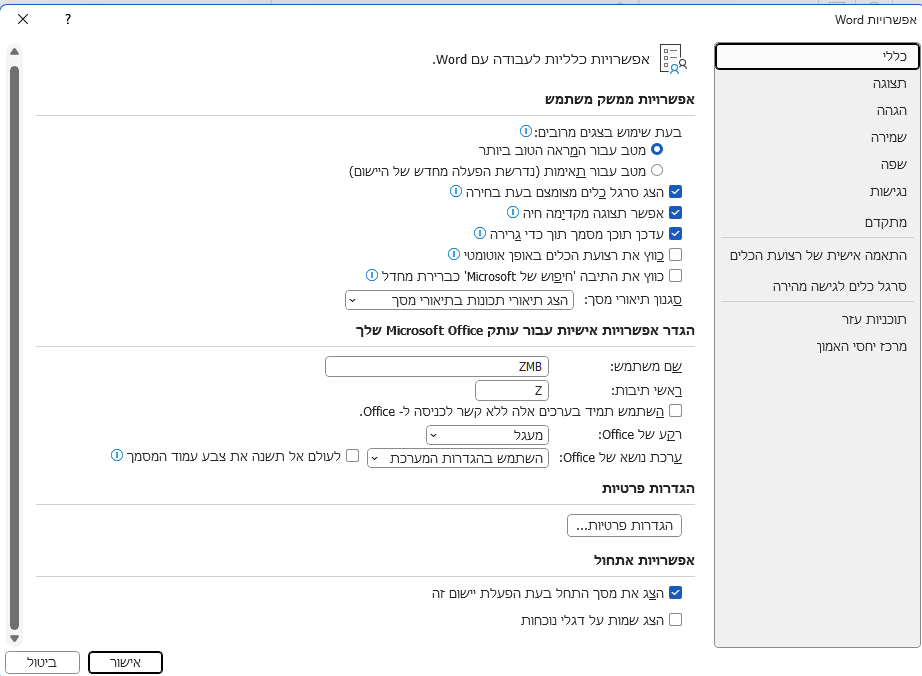The width and height of the screenshot is (922, 676).
Task: Switch to שפה category
Action: [817, 165]
